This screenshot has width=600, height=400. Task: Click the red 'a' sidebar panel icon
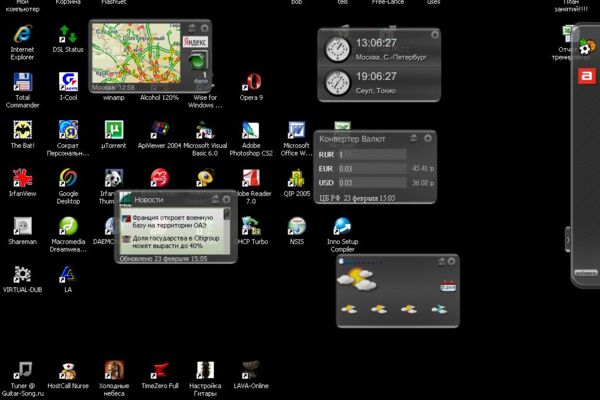coord(587,76)
